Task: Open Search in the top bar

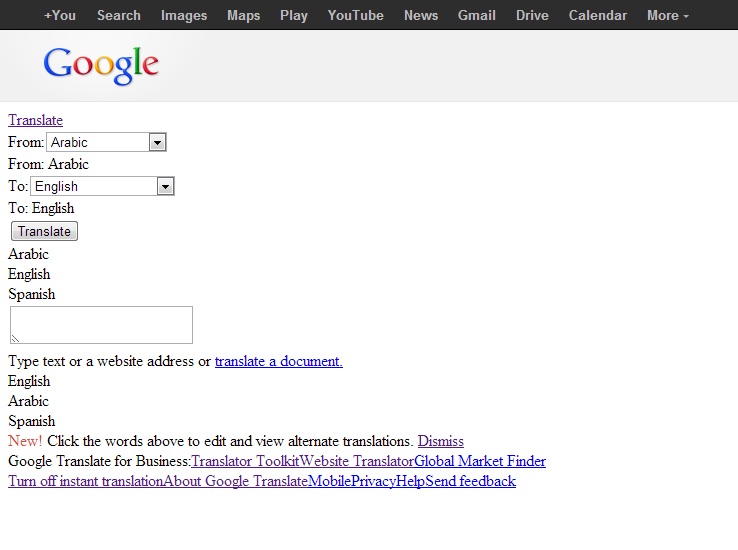Action: pos(119,16)
